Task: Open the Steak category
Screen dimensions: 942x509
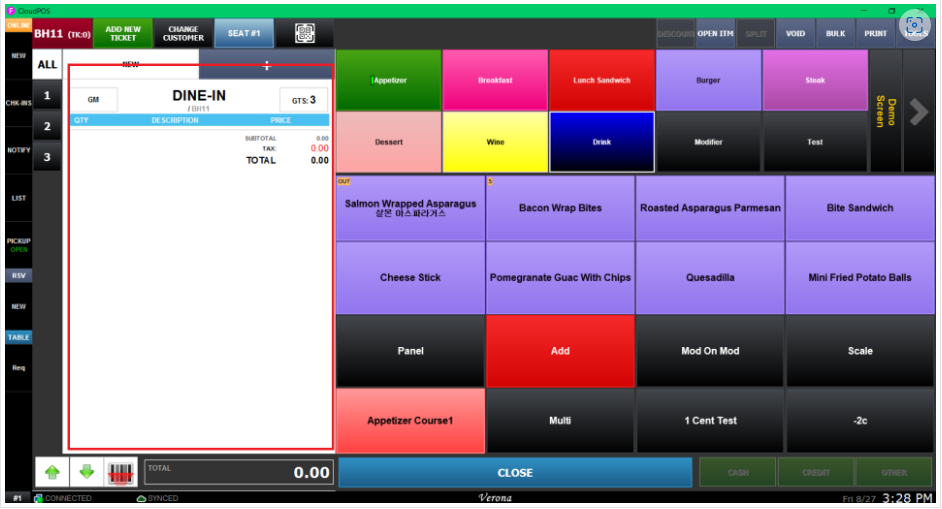Action: coord(815,80)
